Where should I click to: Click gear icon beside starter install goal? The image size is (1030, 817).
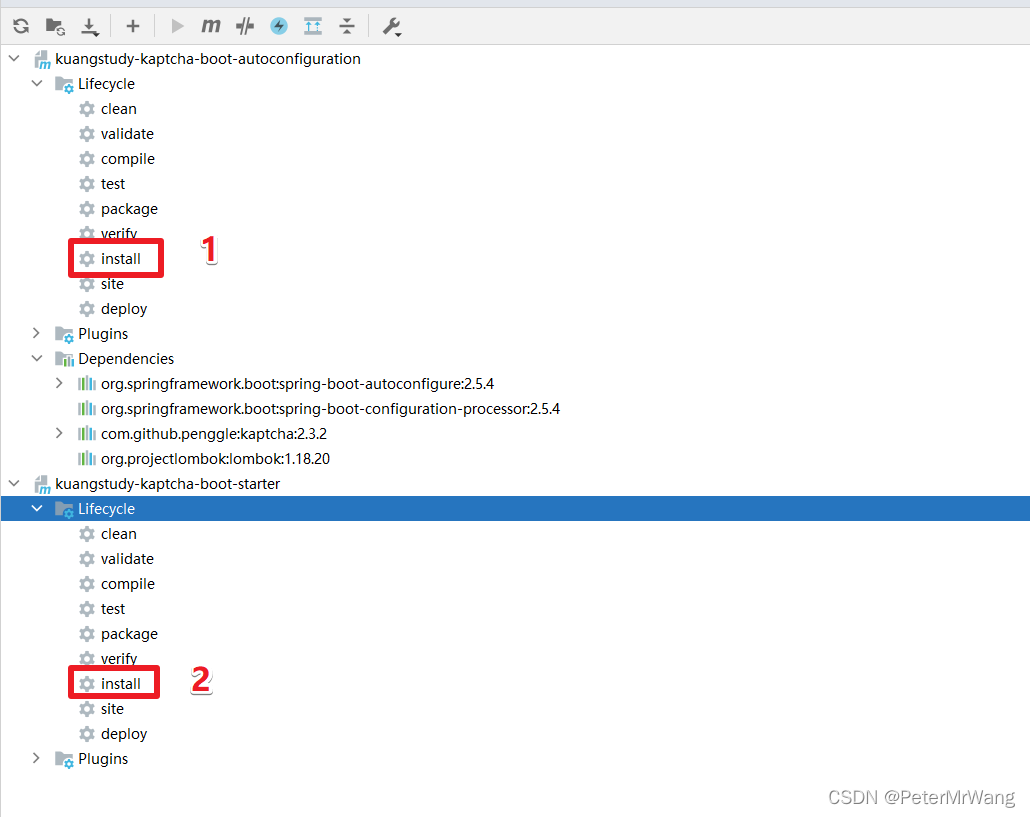[x=87, y=684]
